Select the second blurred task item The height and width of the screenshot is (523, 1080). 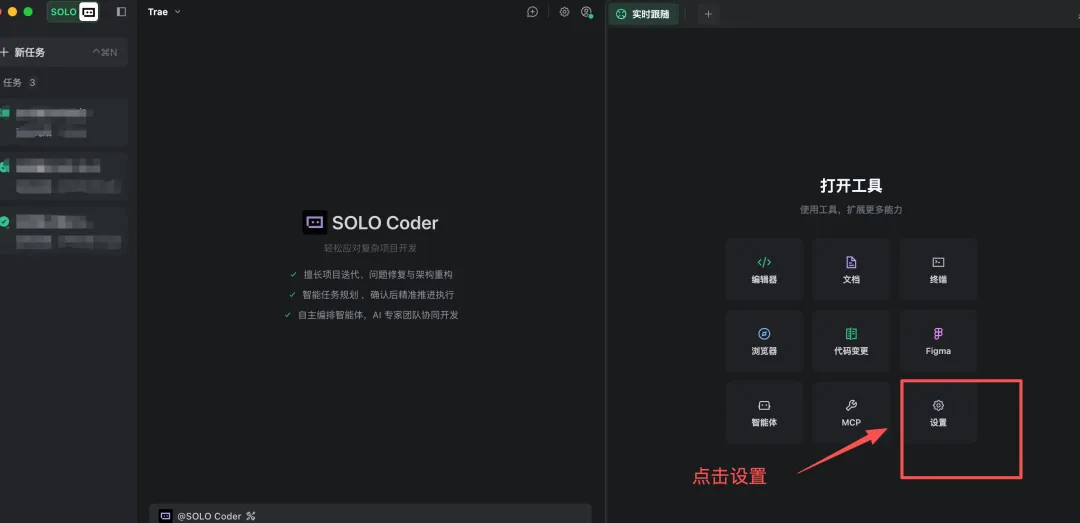point(62,176)
